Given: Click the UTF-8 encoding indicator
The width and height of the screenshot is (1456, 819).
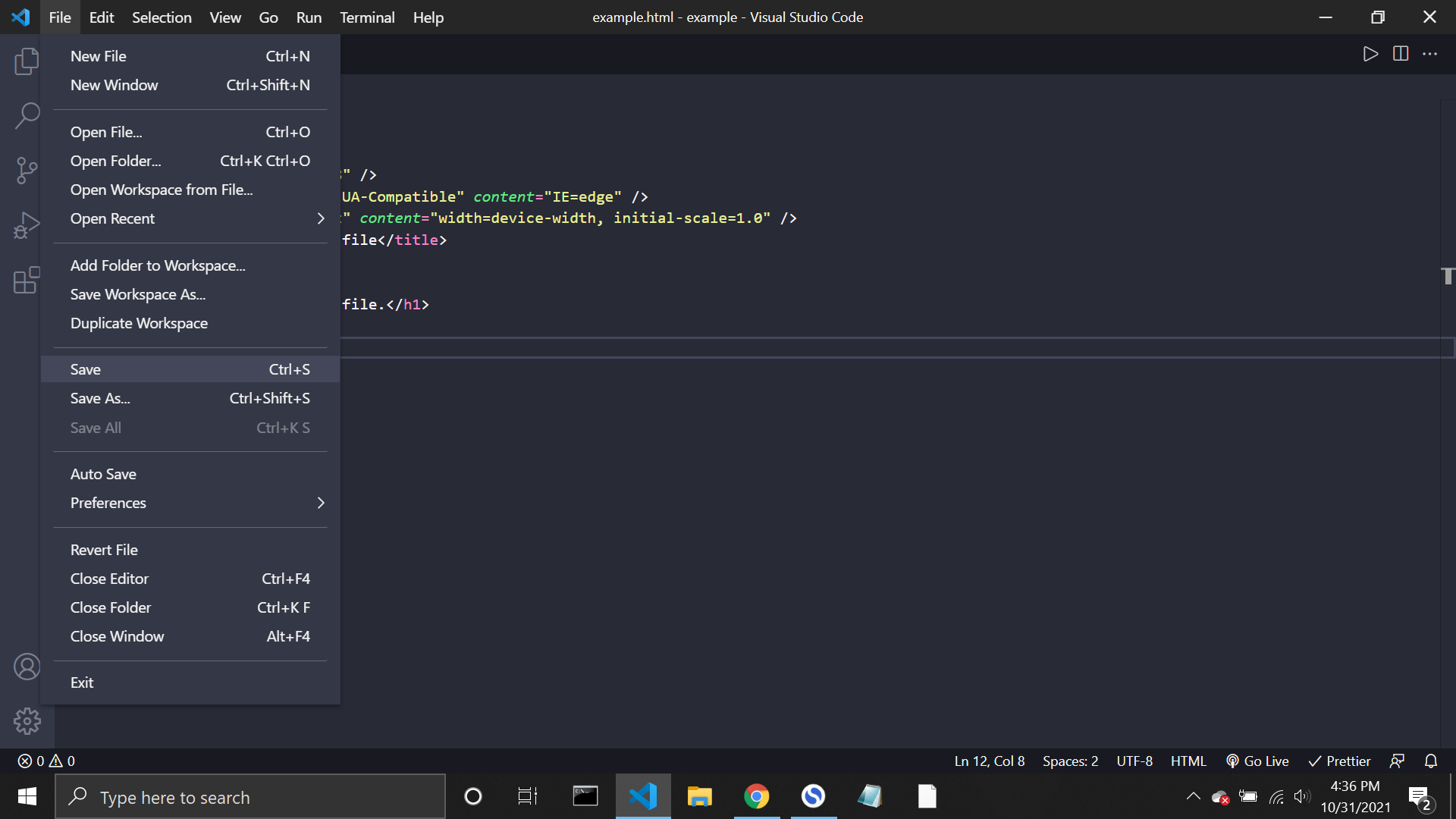Looking at the screenshot, I should [x=1136, y=761].
